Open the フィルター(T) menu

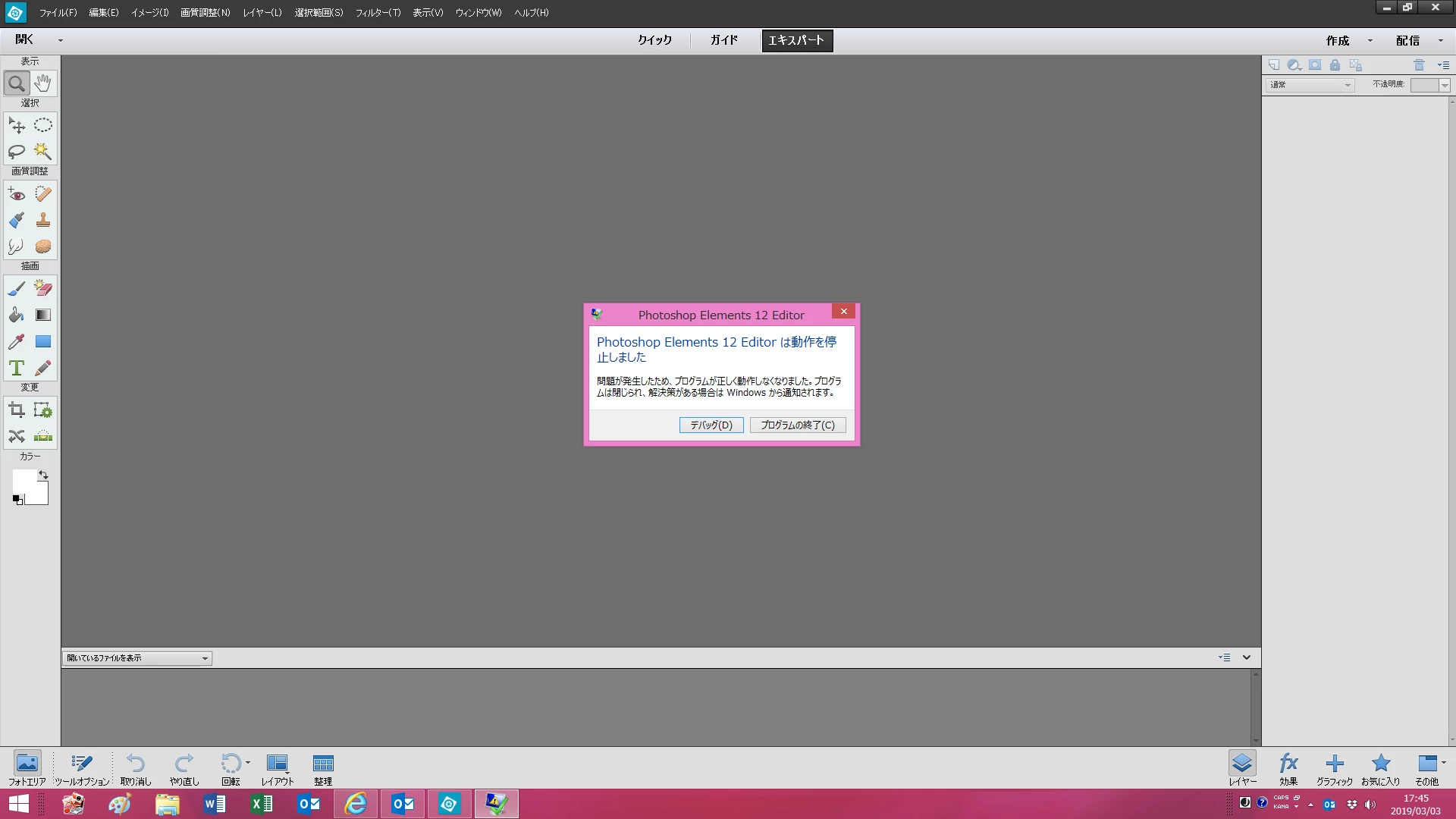tap(378, 13)
